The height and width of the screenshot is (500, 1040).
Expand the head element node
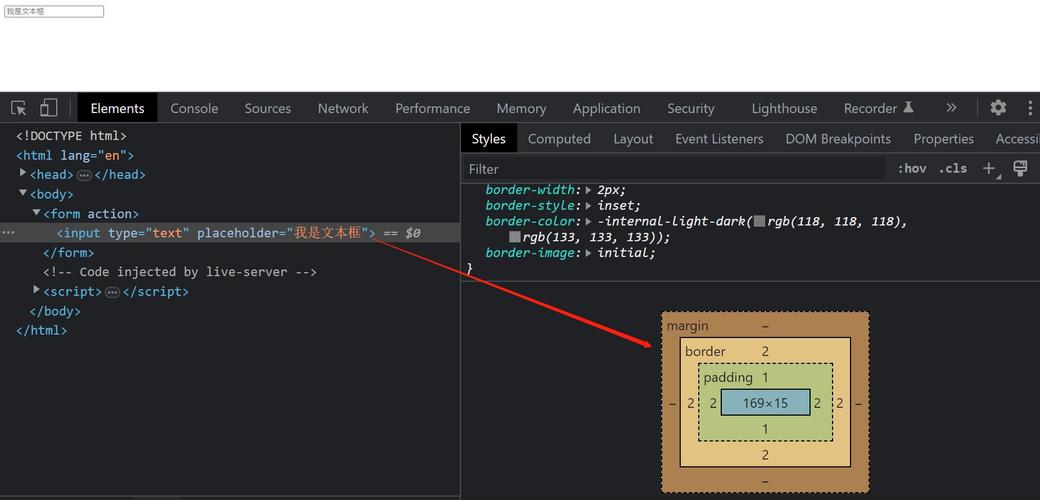pyautogui.click(x=23, y=174)
